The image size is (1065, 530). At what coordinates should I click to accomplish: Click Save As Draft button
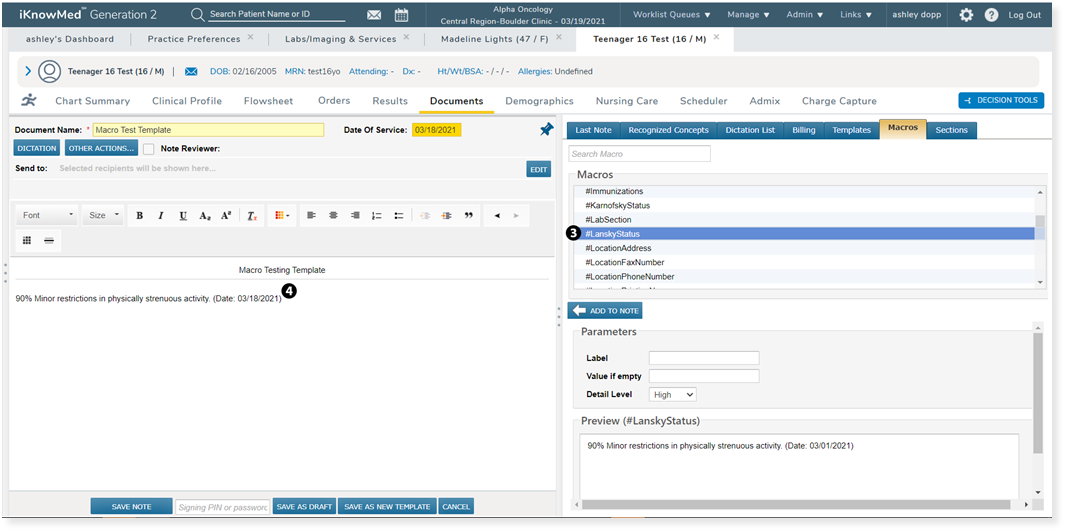[x=304, y=507]
